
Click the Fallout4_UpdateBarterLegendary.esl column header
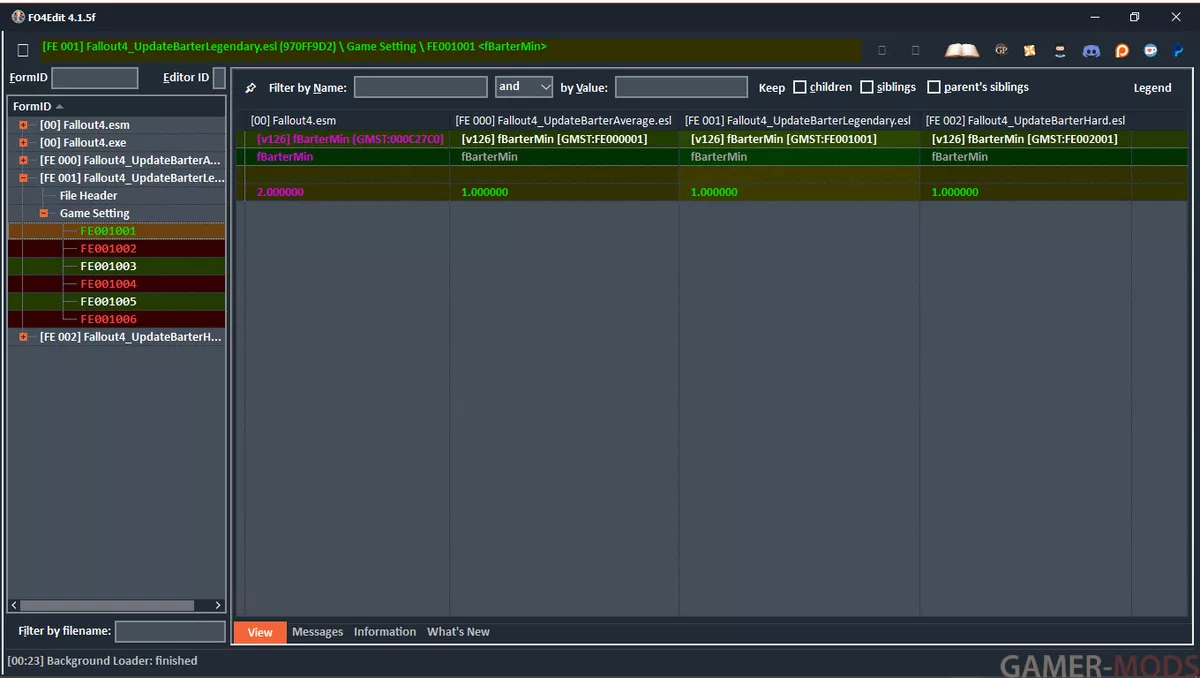point(799,121)
